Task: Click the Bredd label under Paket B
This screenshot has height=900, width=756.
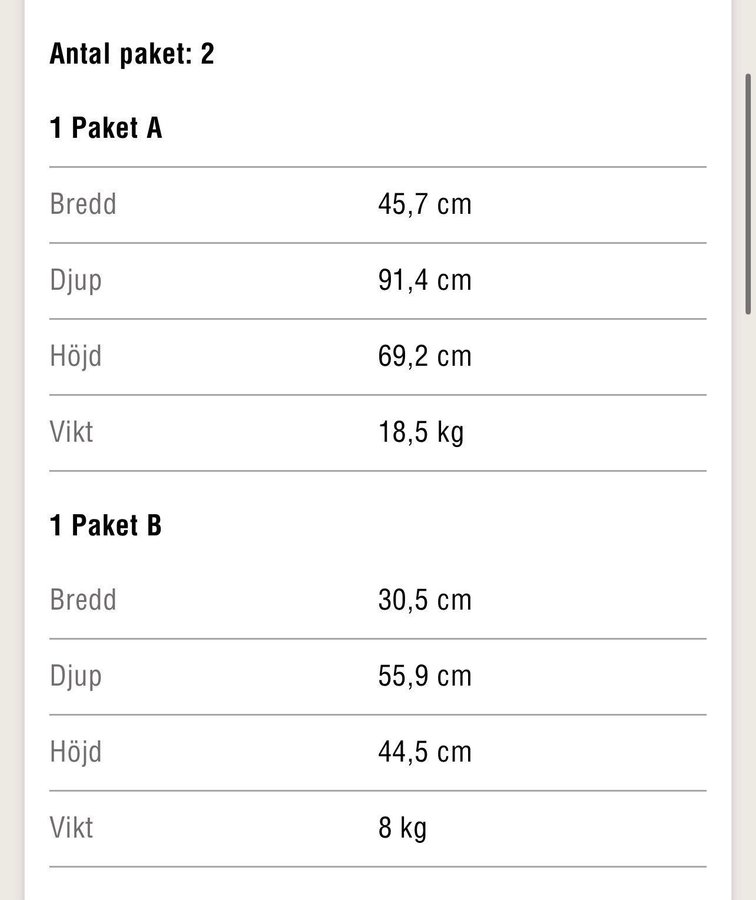Action: point(83,600)
